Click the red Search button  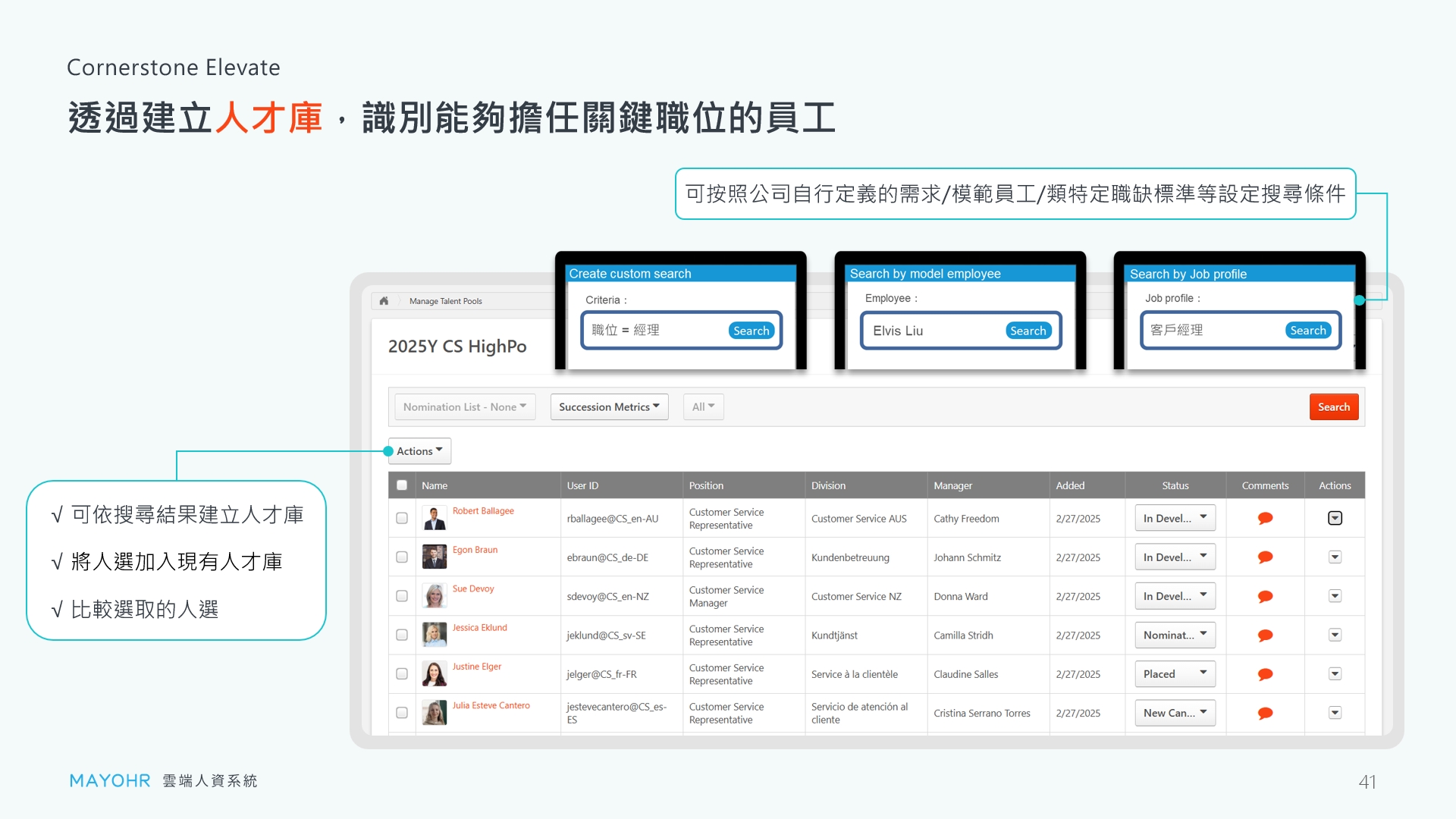(x=1333, y=407)
